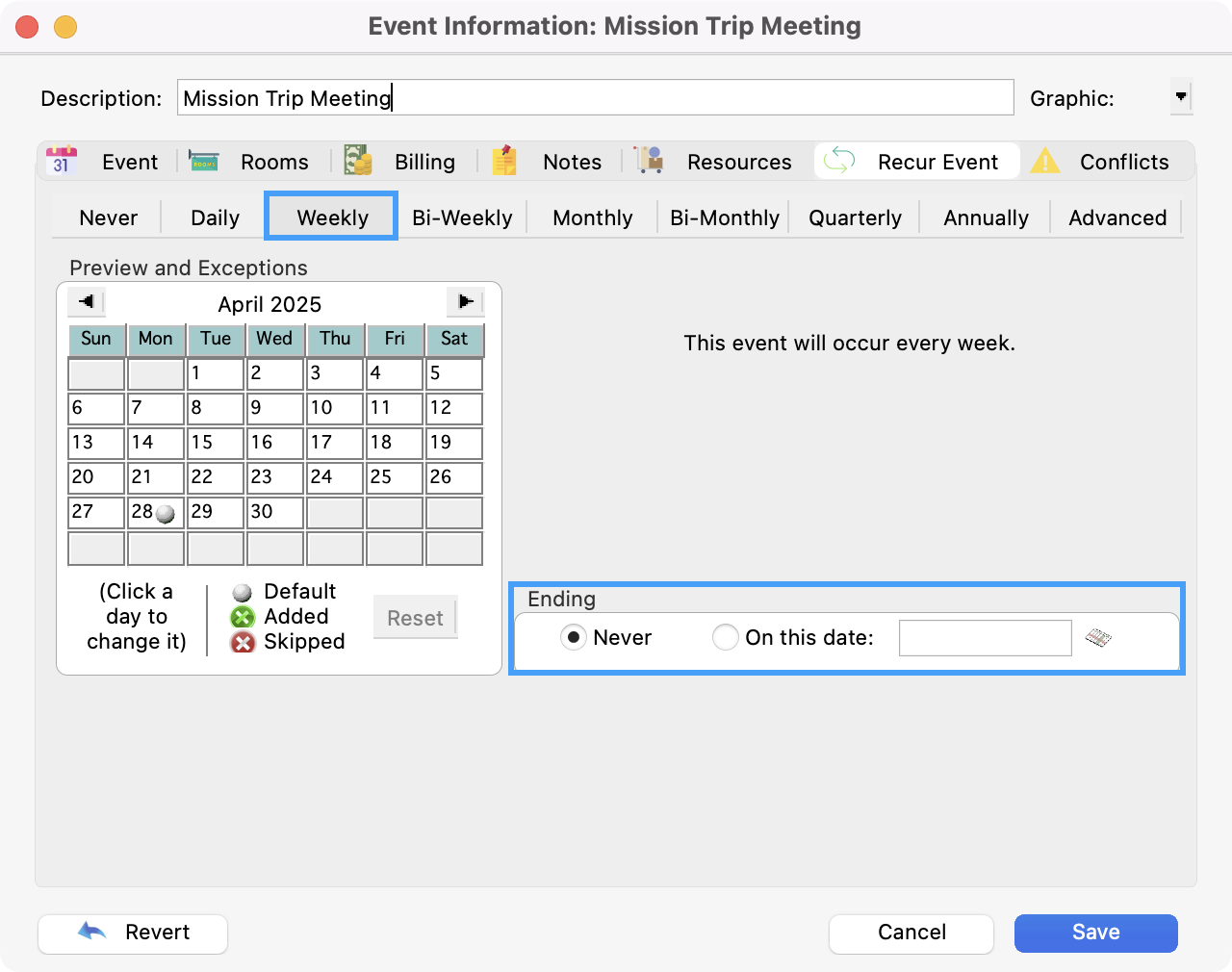The height and width of the screenshot is (972, 1232).
Task: Click the ending date input field
Action: (x=985, y=638)
